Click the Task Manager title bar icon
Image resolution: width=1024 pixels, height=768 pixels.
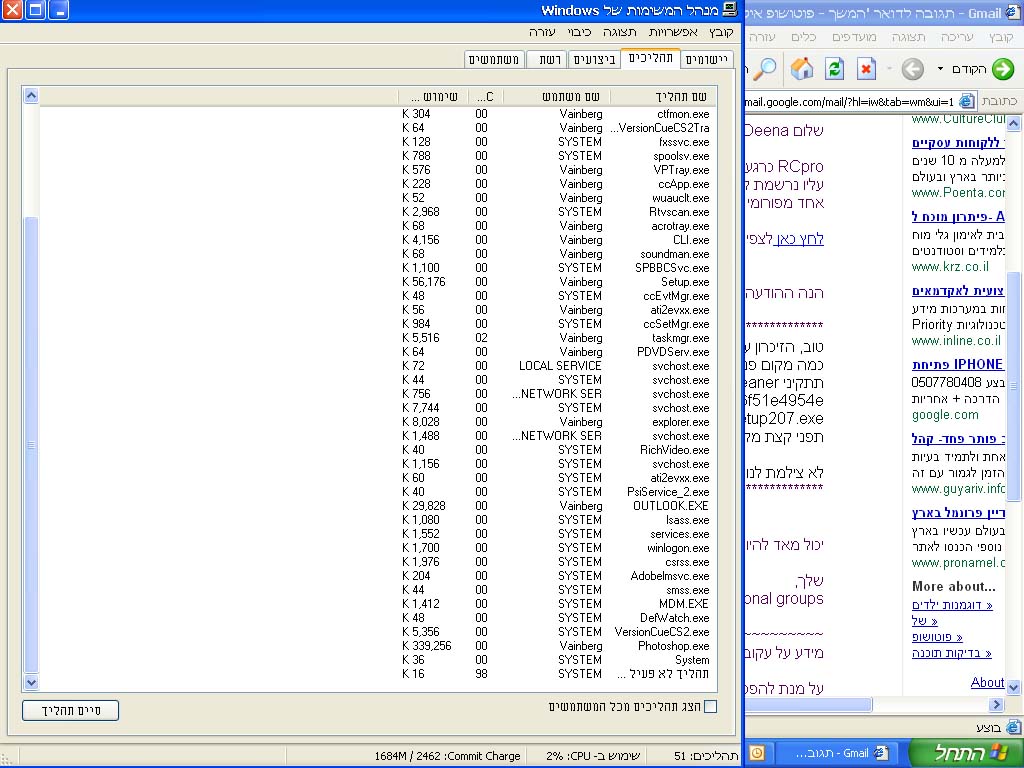(731, 11)
